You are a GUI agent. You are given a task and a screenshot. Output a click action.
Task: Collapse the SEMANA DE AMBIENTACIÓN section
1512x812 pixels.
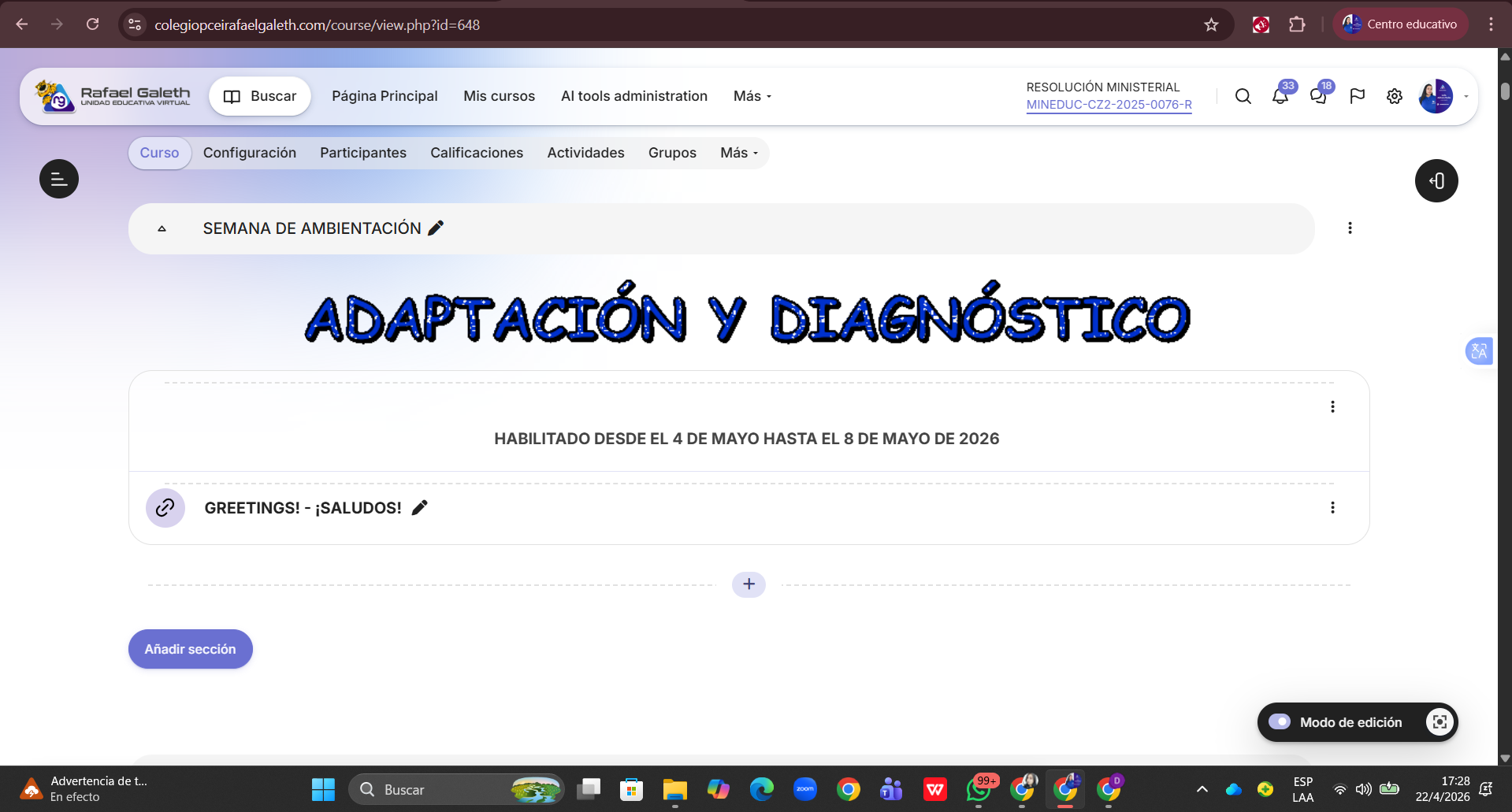[x=162, y=229]
